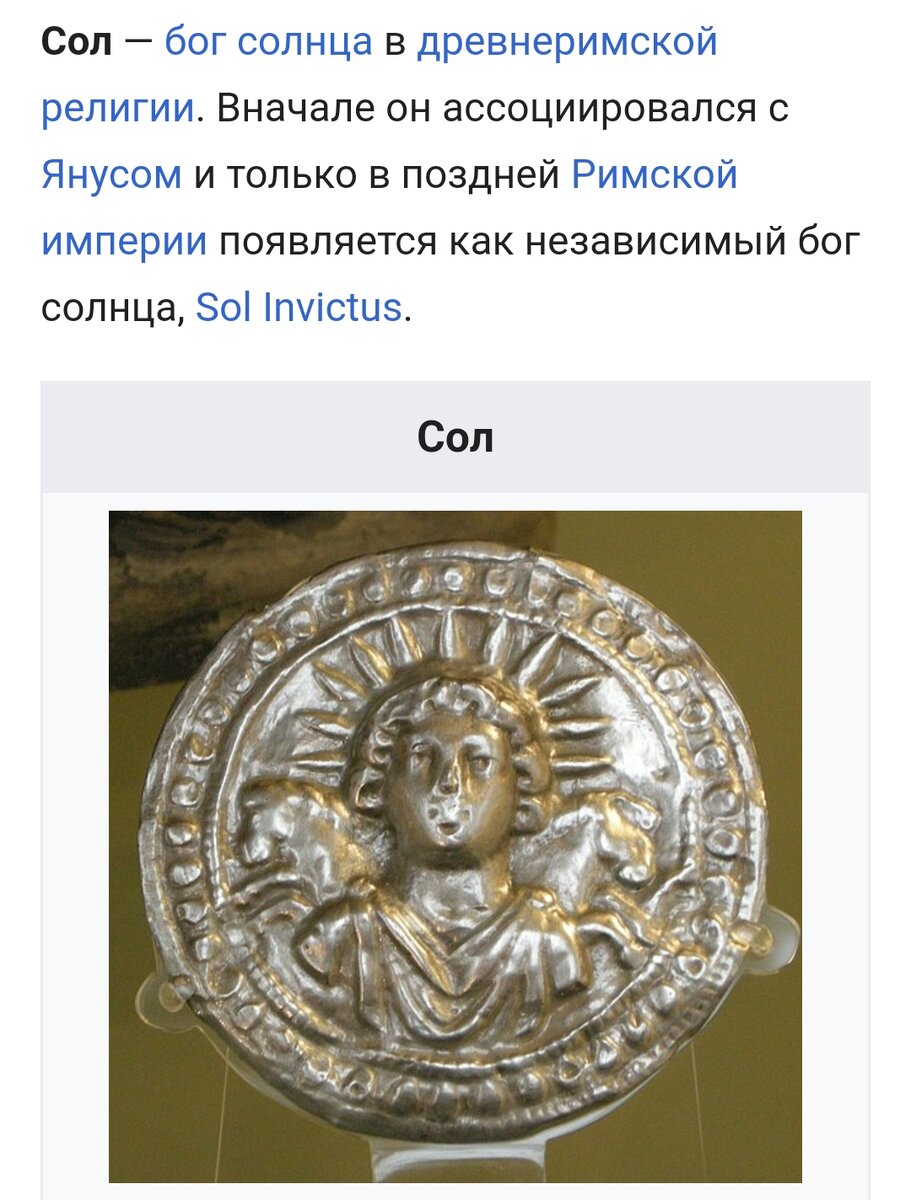Follow the "империи" link text
Image resolution: width=911 pixels, height=1200 pixels.
coord(124,240)
